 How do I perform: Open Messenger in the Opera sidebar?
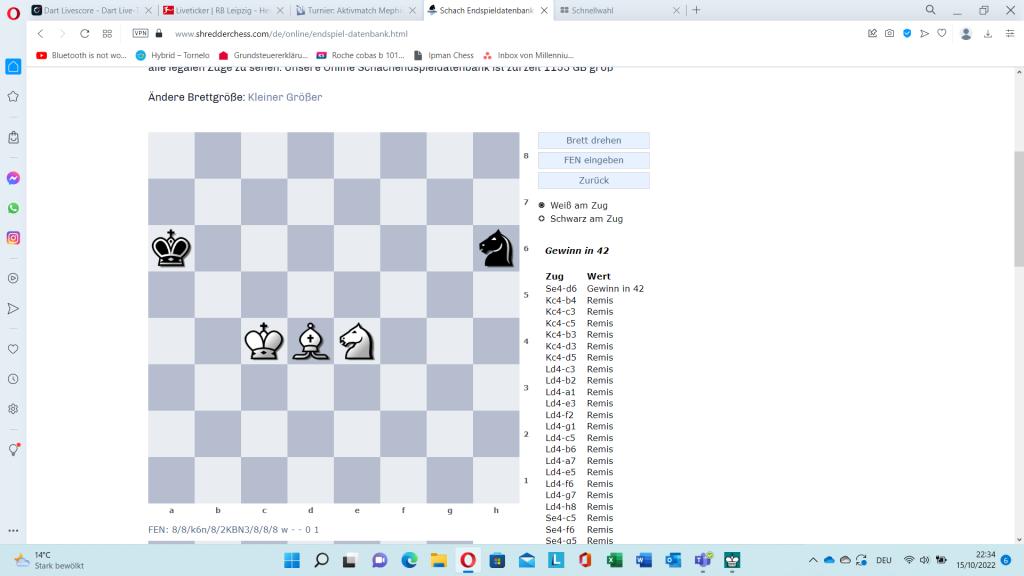(x=14, y=178)
